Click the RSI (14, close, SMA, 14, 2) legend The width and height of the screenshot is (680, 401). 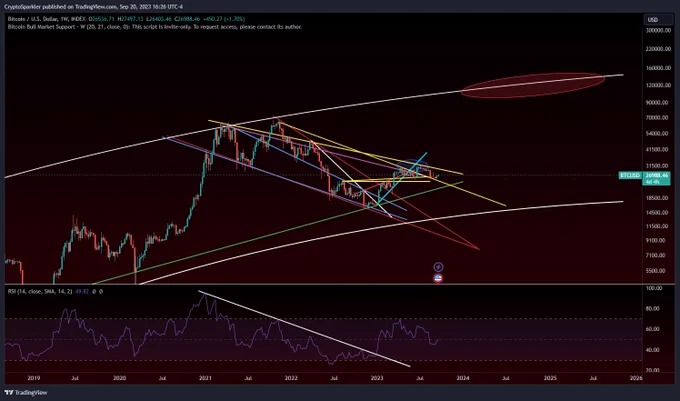click(x=40, y=292)
